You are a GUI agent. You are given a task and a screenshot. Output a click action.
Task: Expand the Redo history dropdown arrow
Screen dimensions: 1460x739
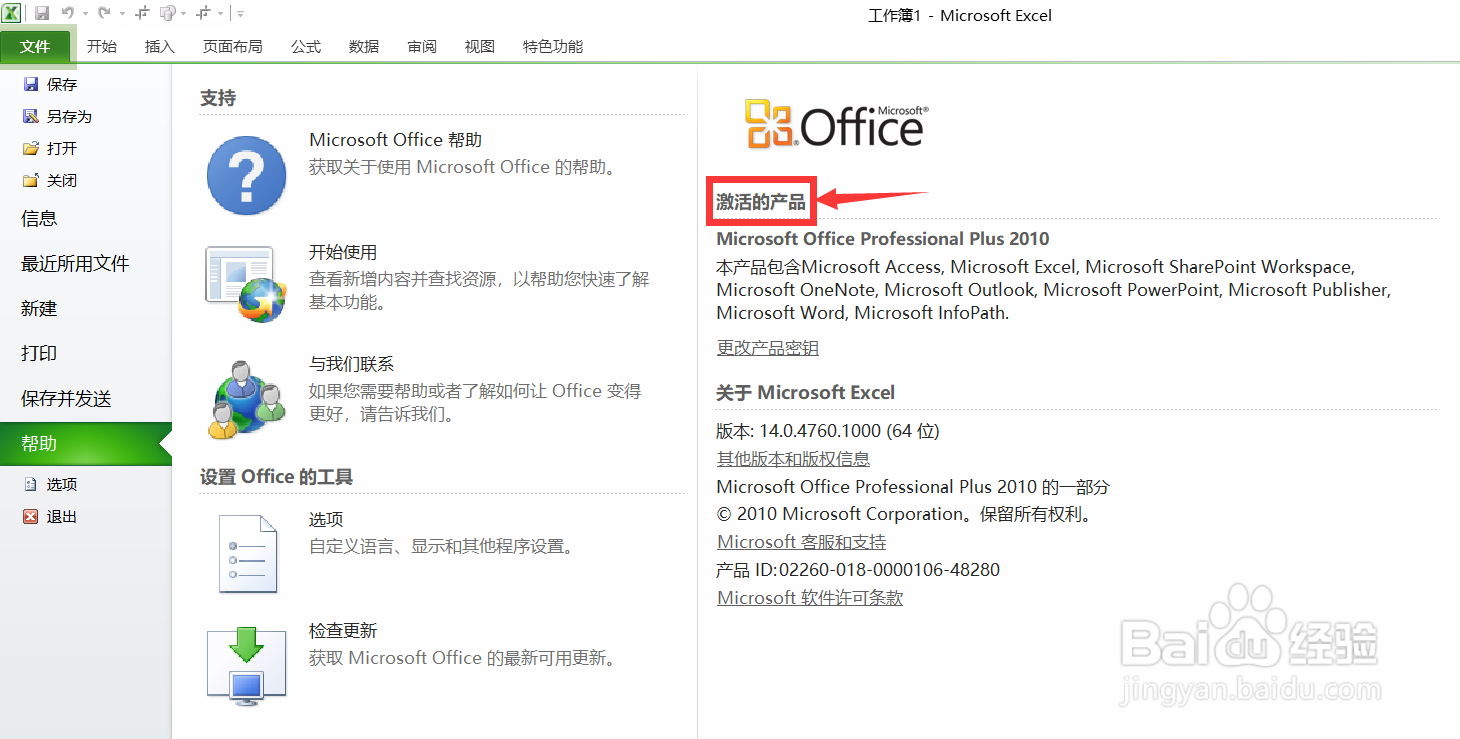[121, 14]
